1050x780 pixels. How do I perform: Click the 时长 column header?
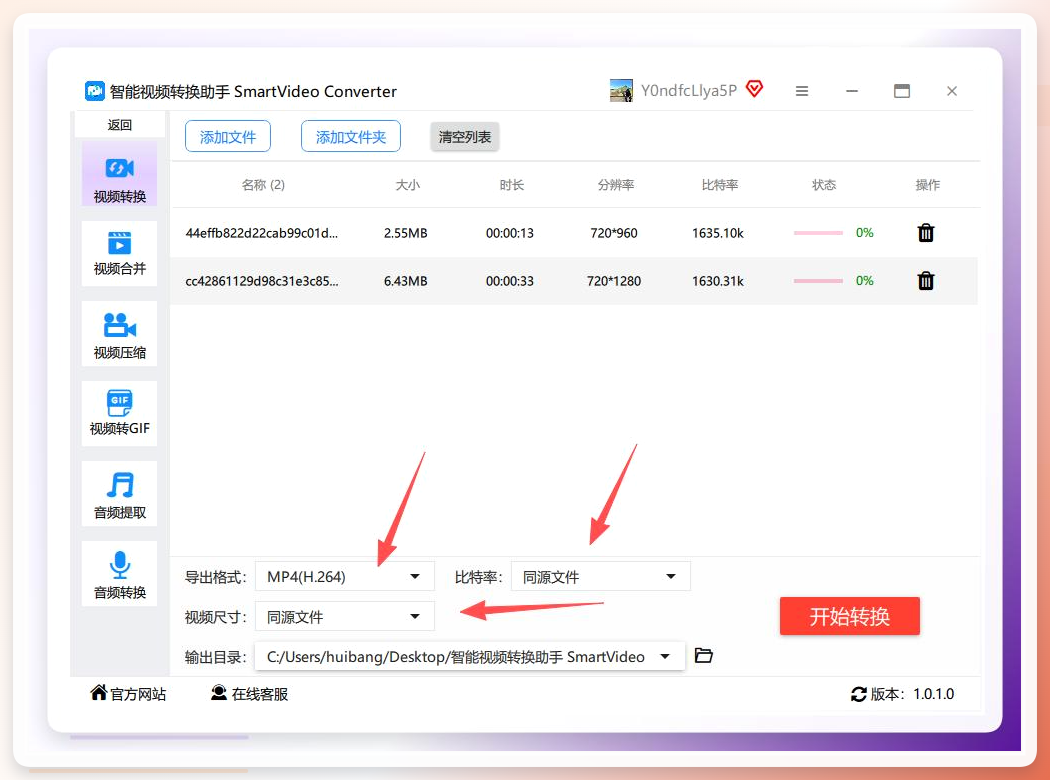tap(511, 185)
